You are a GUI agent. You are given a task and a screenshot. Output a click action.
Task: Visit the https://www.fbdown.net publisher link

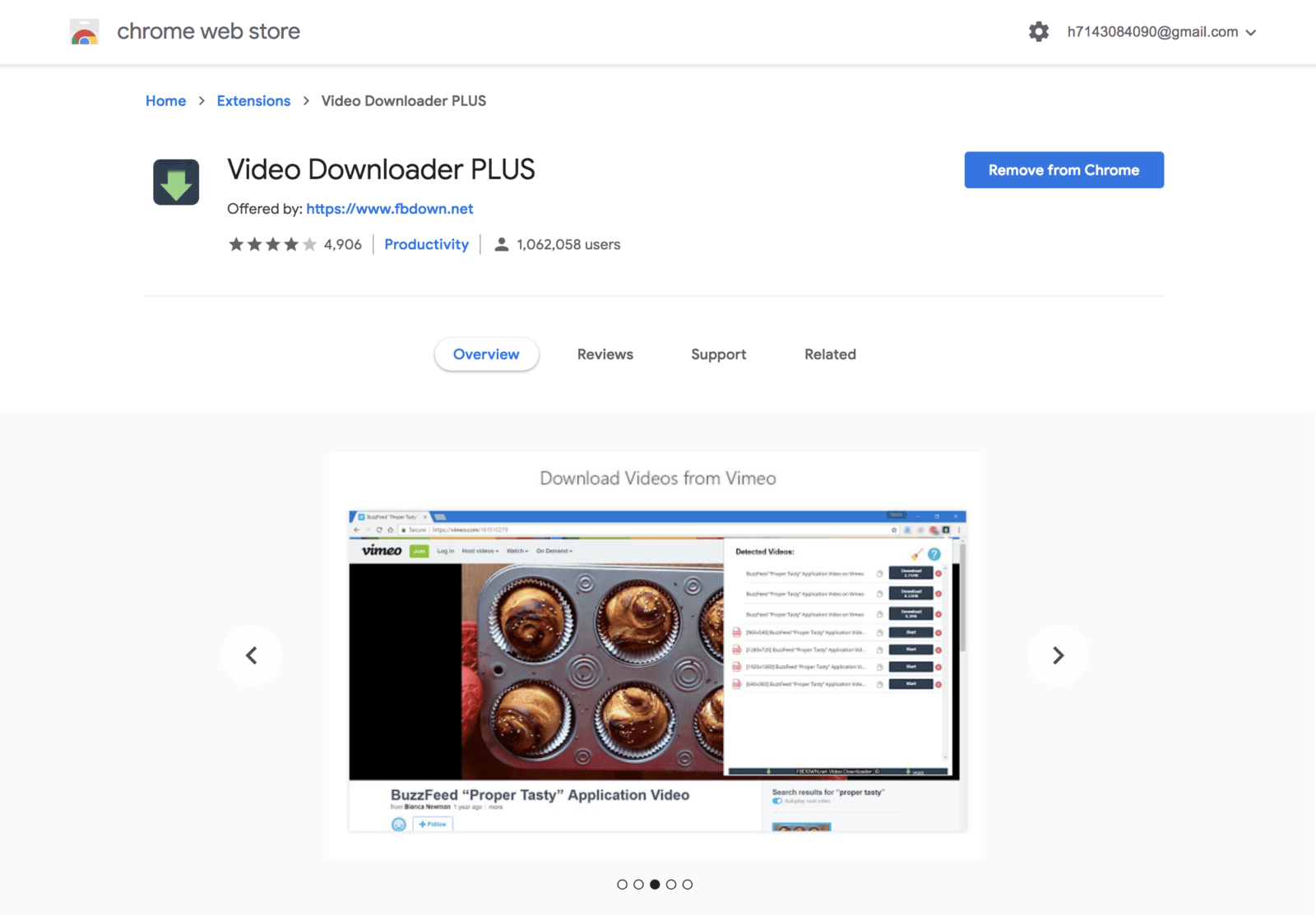pyautogui.click(x=390, y=209)
